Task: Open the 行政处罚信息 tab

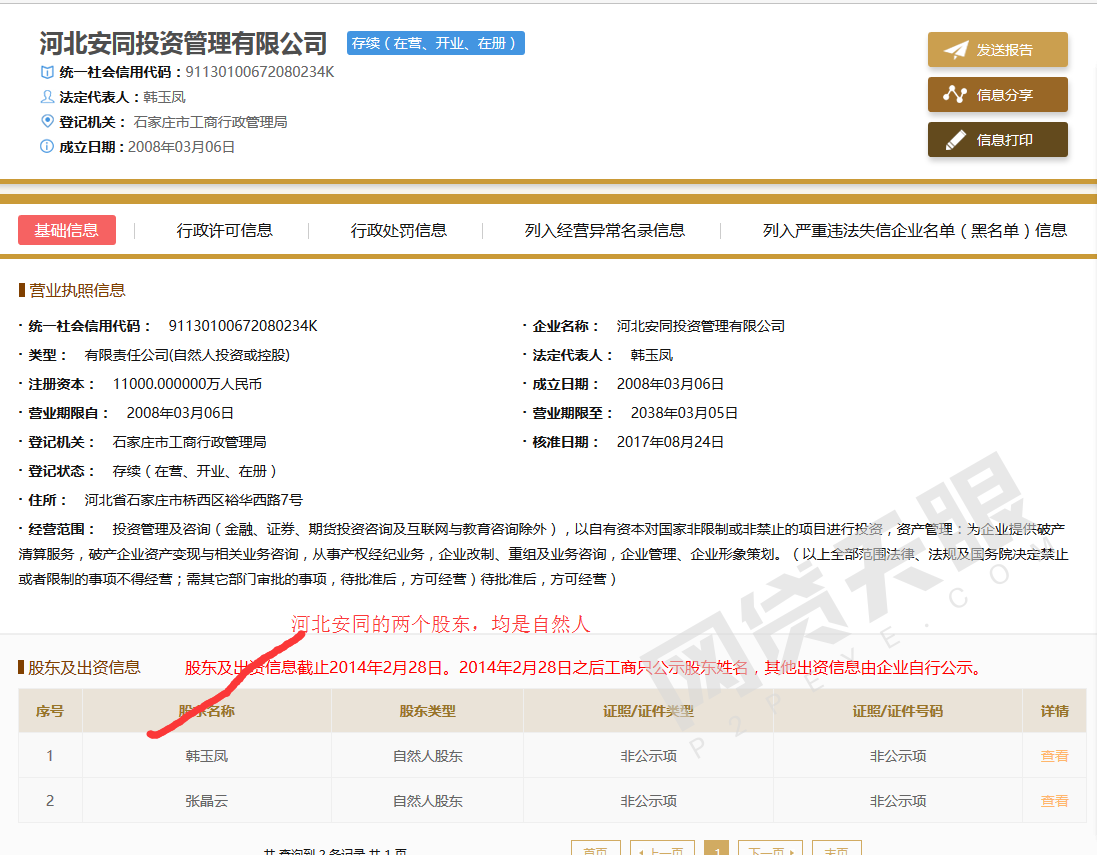Action: 399,230
